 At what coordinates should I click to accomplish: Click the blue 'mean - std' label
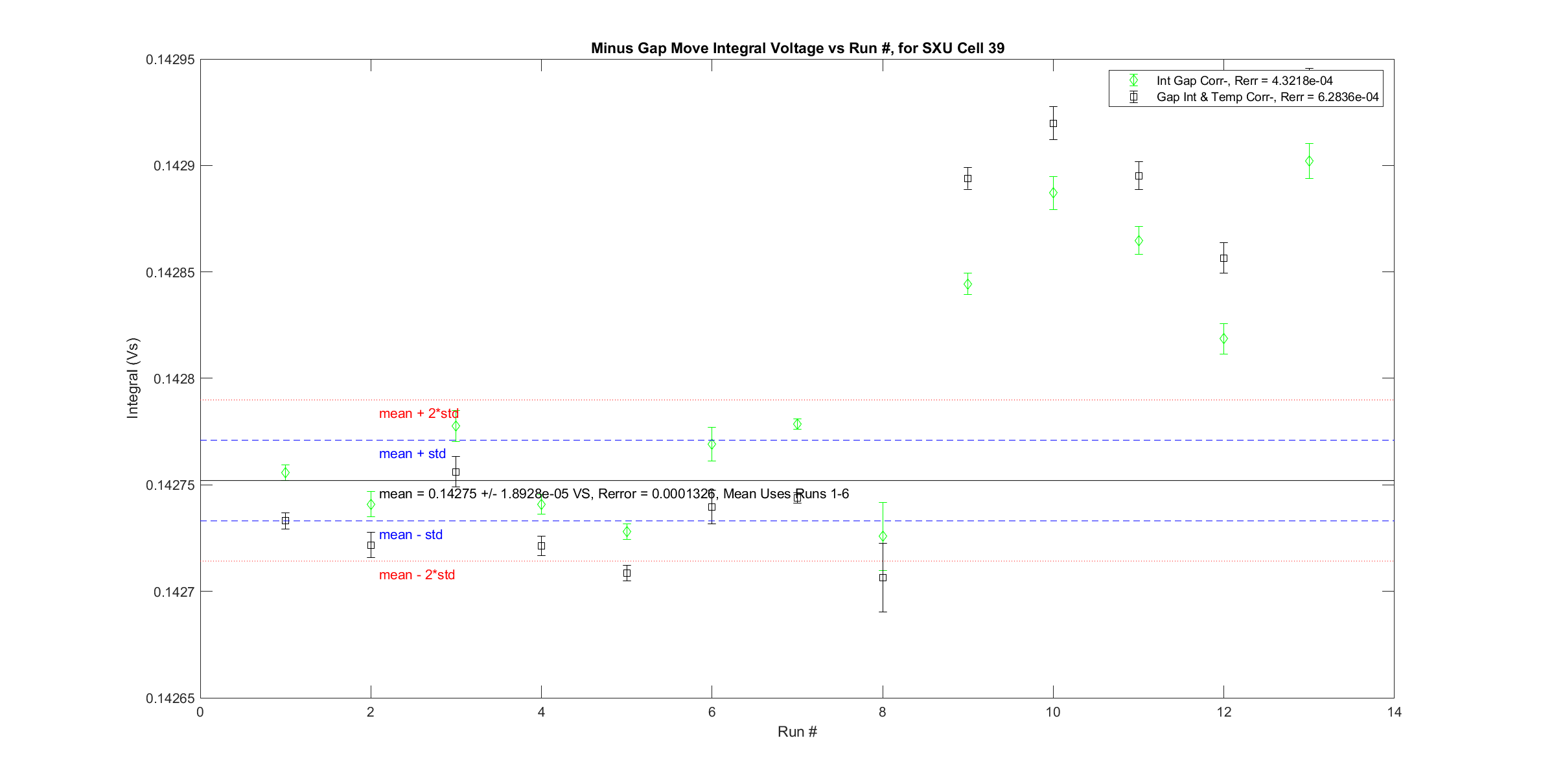(x=410, y=535)
